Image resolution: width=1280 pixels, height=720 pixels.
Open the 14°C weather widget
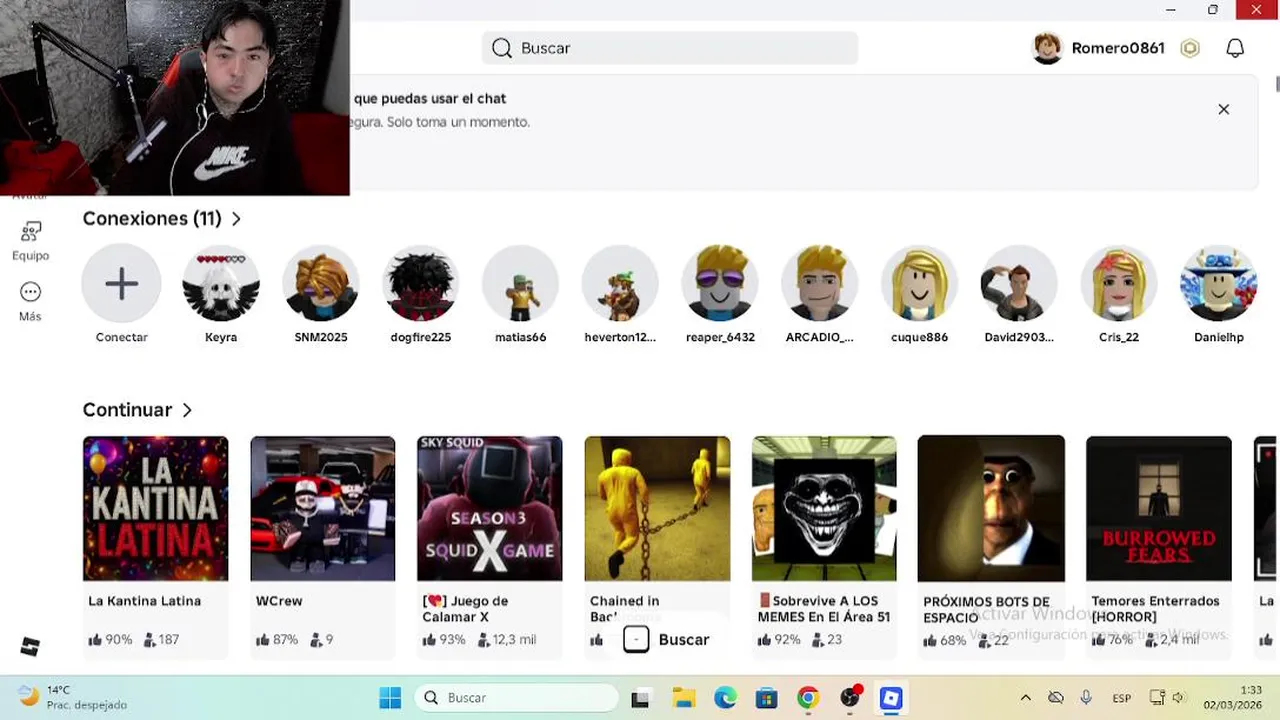[73, 698]
